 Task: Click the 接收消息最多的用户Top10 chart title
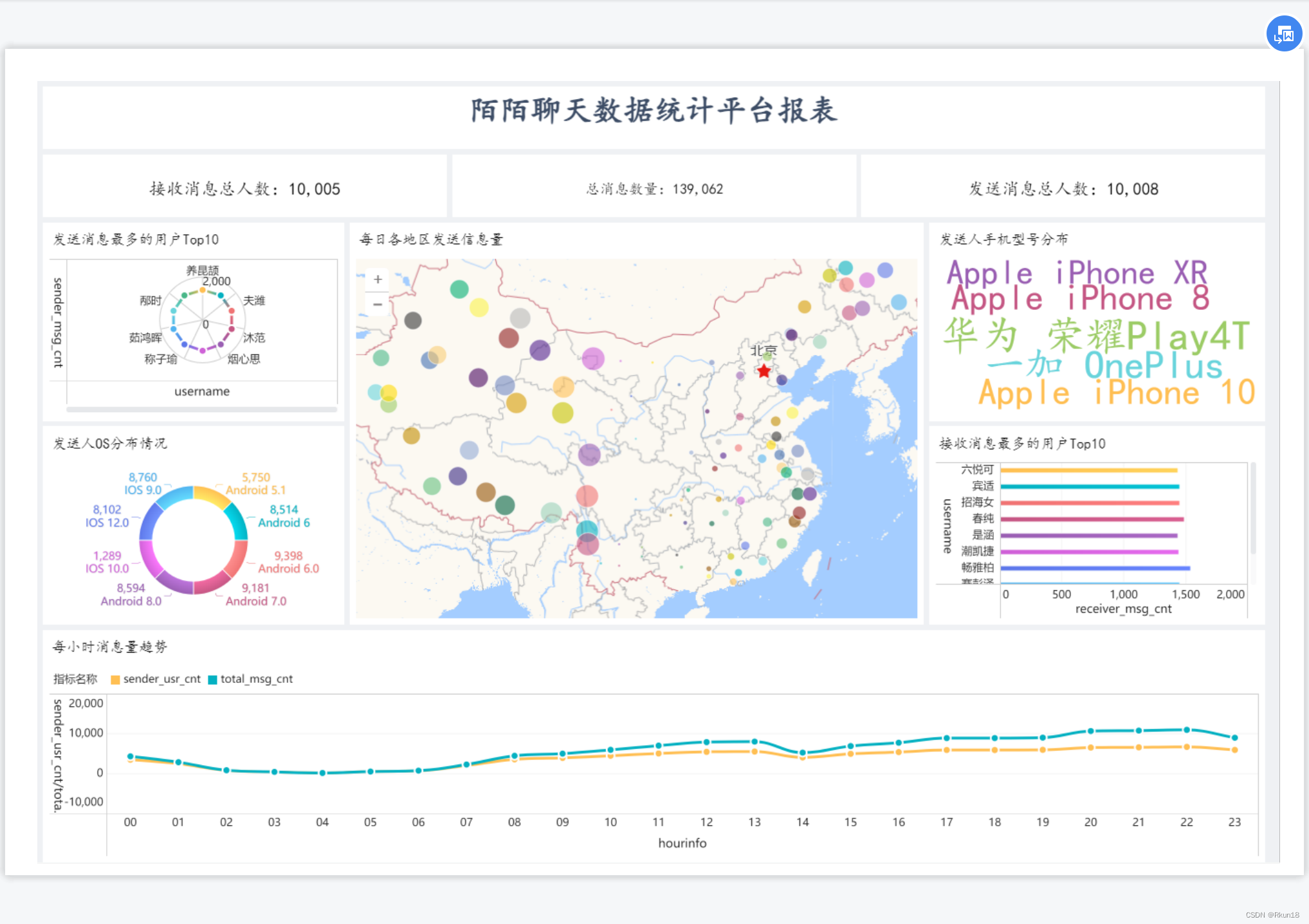1022,444
